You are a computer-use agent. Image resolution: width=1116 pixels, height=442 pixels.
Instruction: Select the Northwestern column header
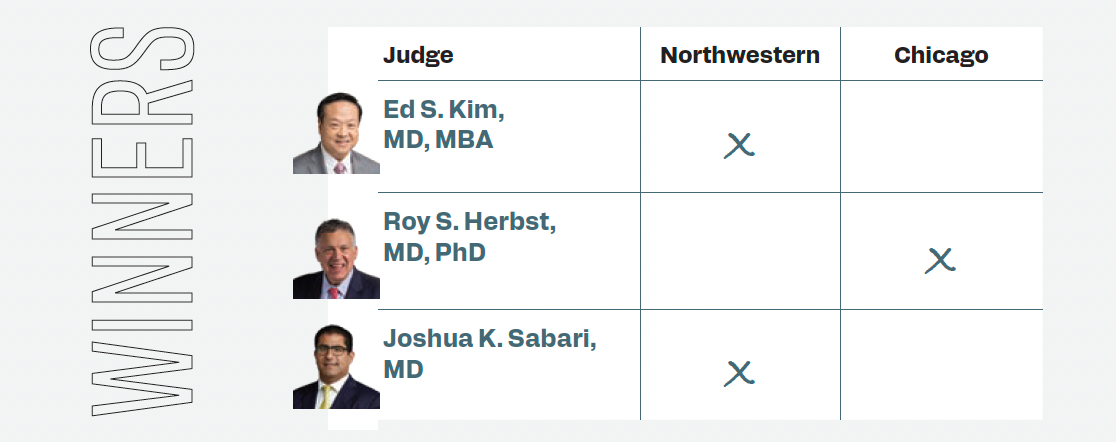tap(740, 55)
